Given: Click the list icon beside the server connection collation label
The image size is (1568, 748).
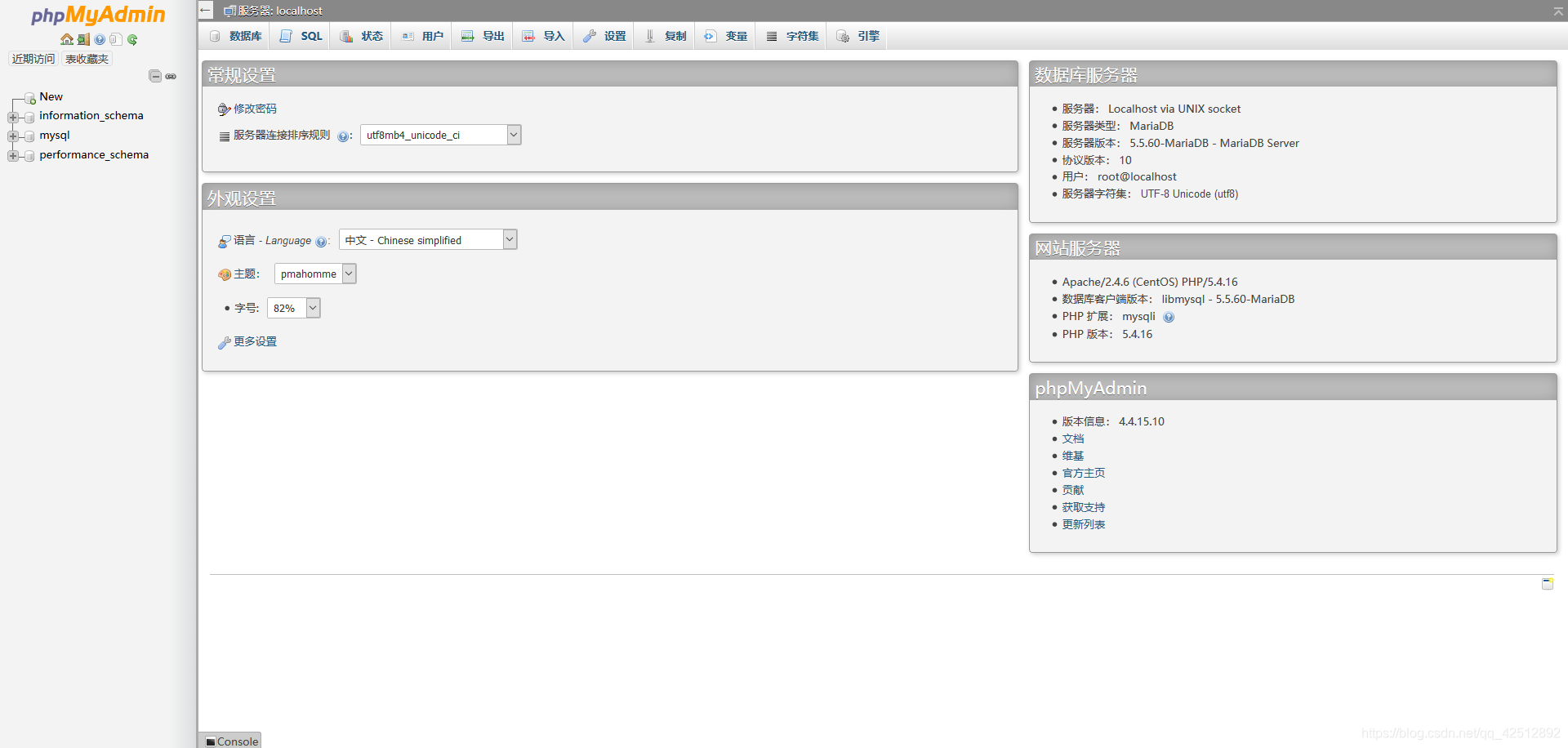Looking at the screenshot, I should pos(225,136).
